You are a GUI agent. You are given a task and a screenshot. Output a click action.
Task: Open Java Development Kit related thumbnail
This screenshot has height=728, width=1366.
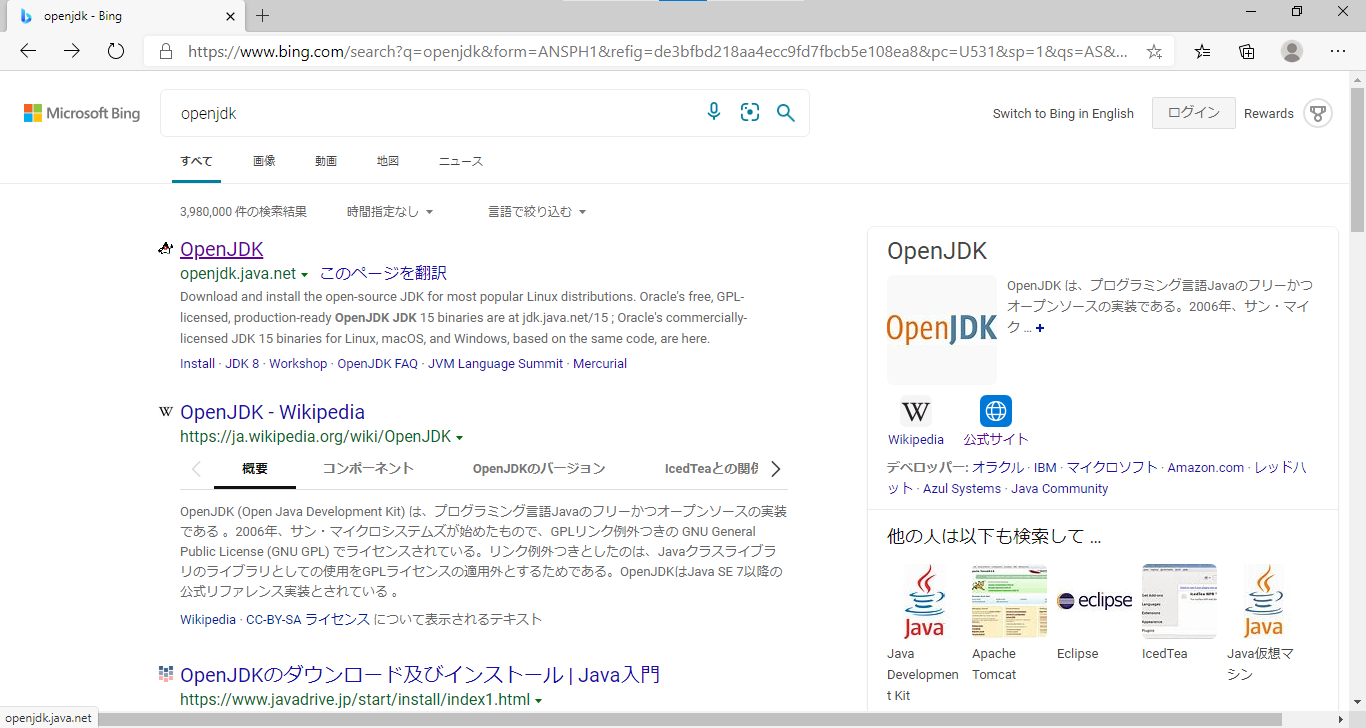924,601
